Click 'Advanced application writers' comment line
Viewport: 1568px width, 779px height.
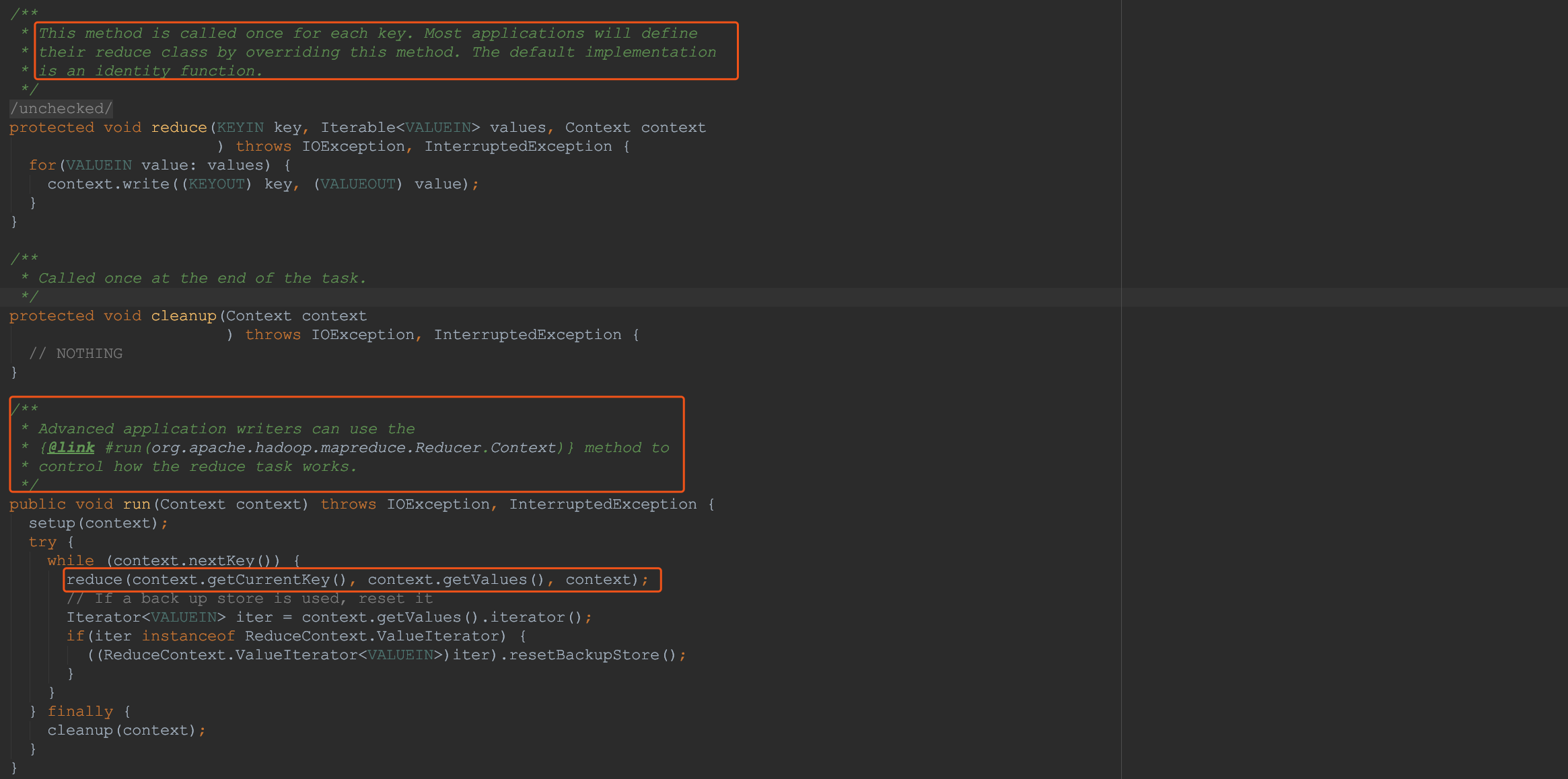tap(226, 429)
